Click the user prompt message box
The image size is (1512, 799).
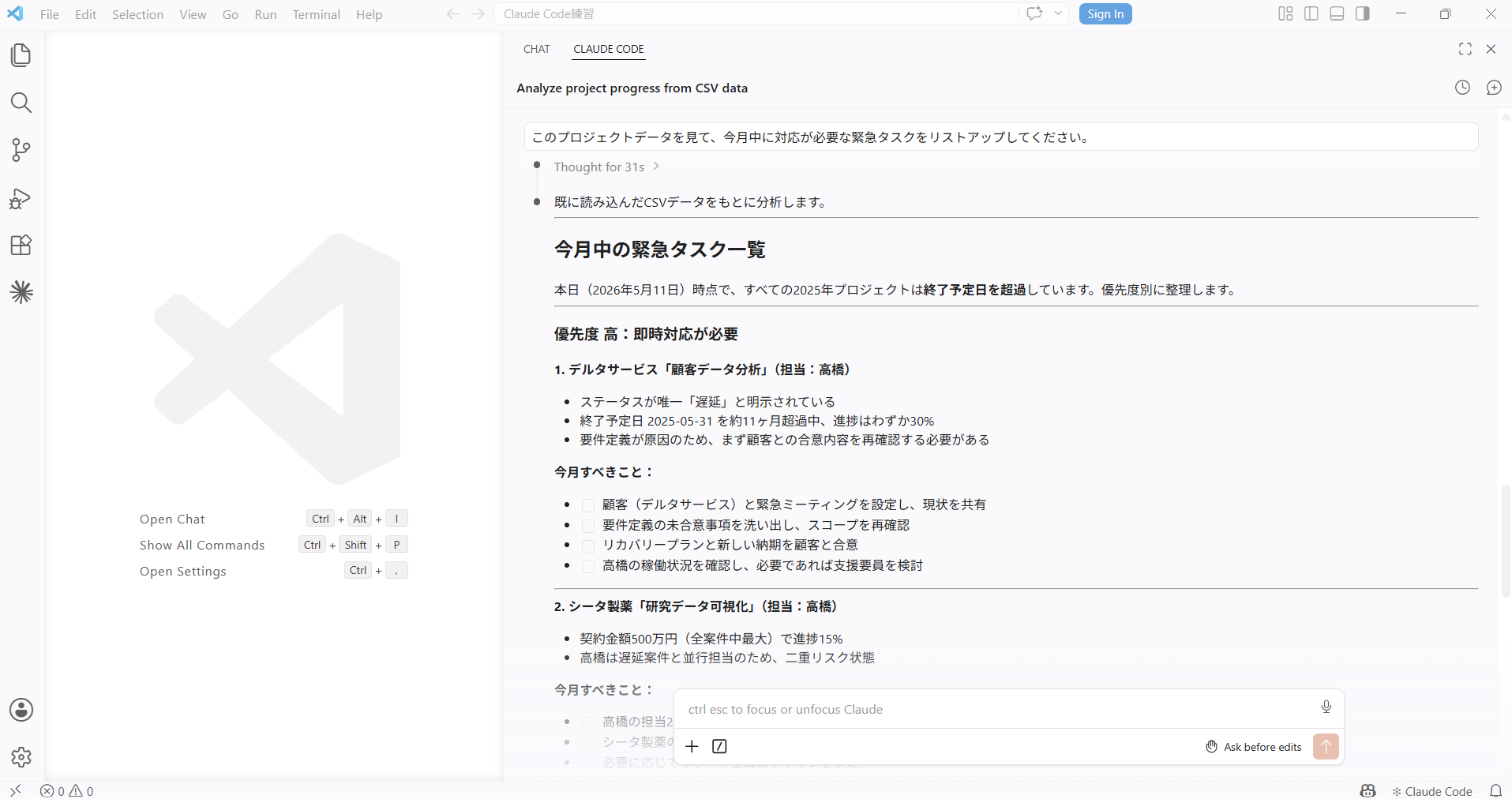pos(1001,137)
